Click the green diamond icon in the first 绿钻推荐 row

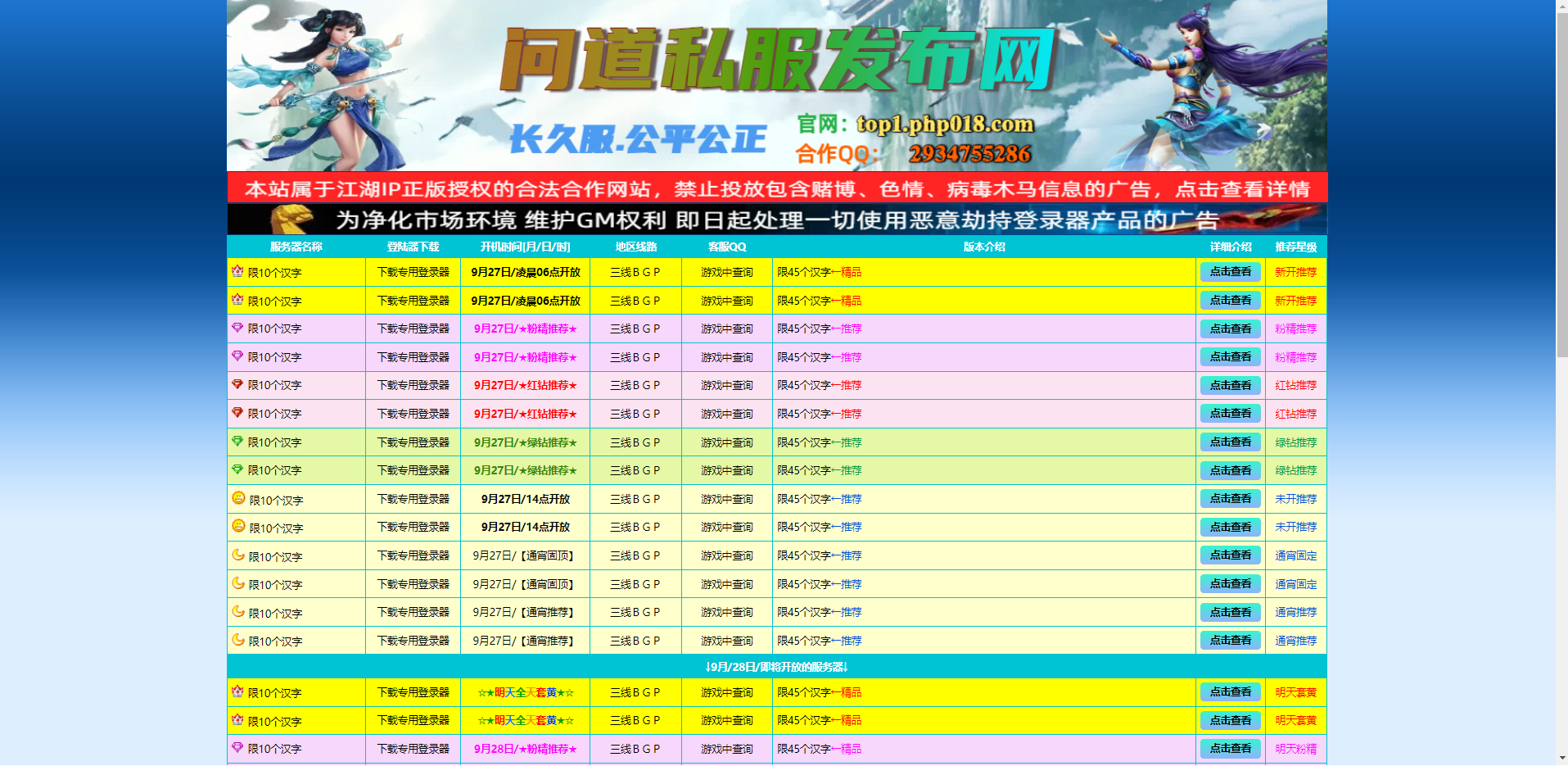237,441
